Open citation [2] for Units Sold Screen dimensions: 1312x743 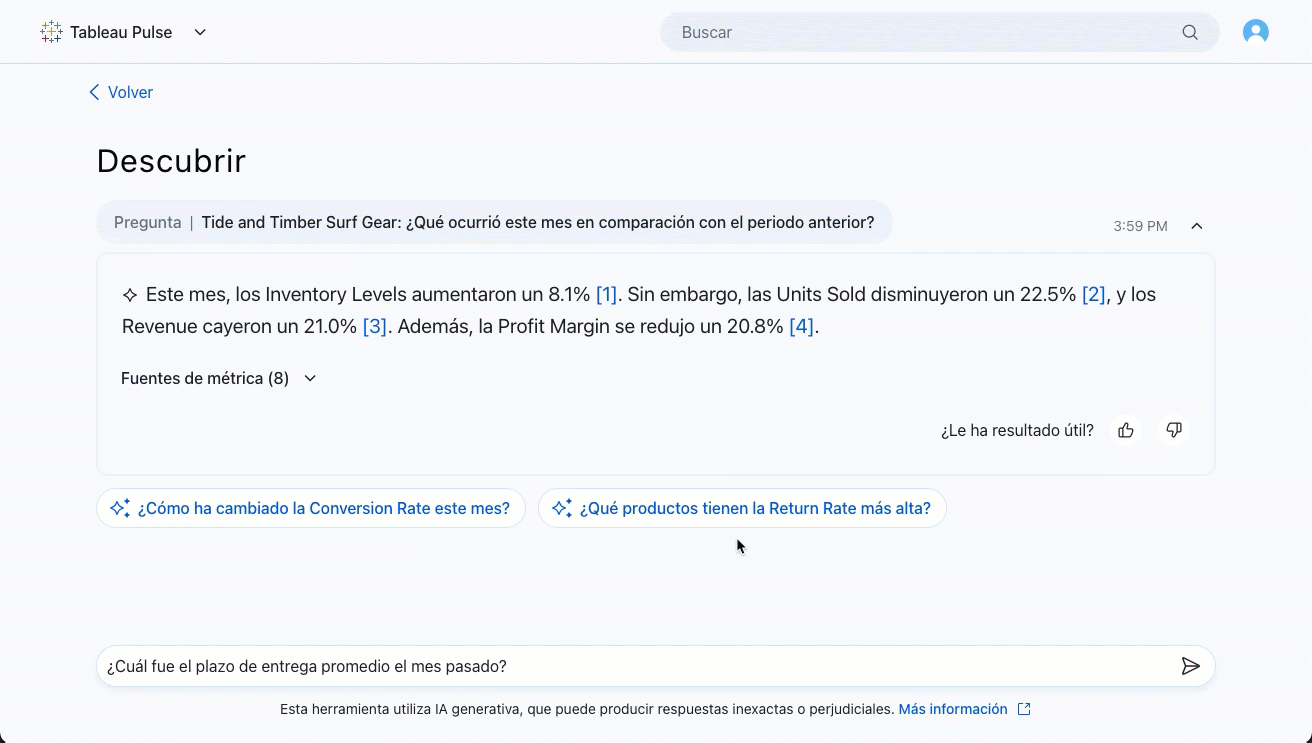pos(1093,295)
